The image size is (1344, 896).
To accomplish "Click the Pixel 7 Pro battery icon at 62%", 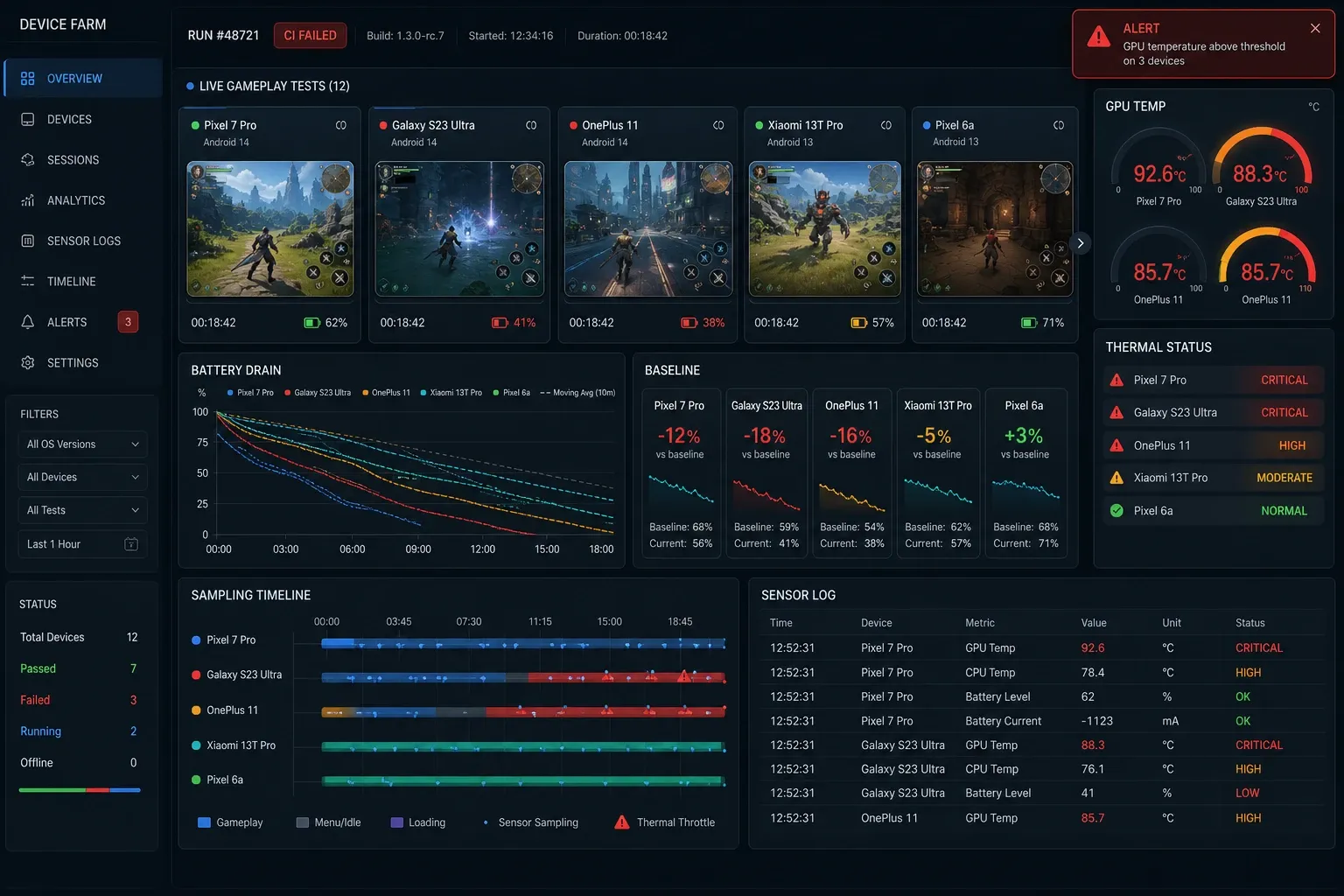I will tap(311, 323).
